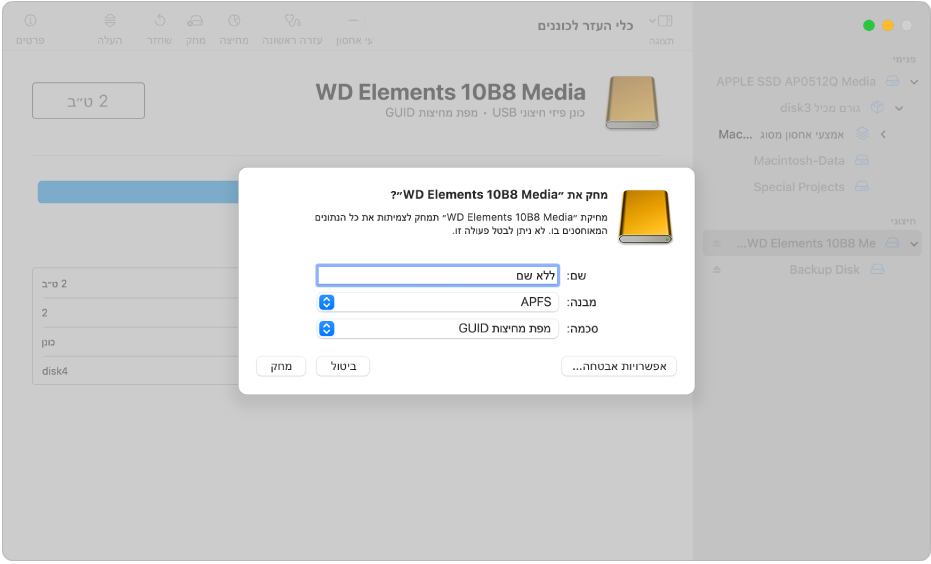This screenshot has height=564, width=931.
Task: Click the gold drive icon in erase dialog
Action: (x=645, y=217)
